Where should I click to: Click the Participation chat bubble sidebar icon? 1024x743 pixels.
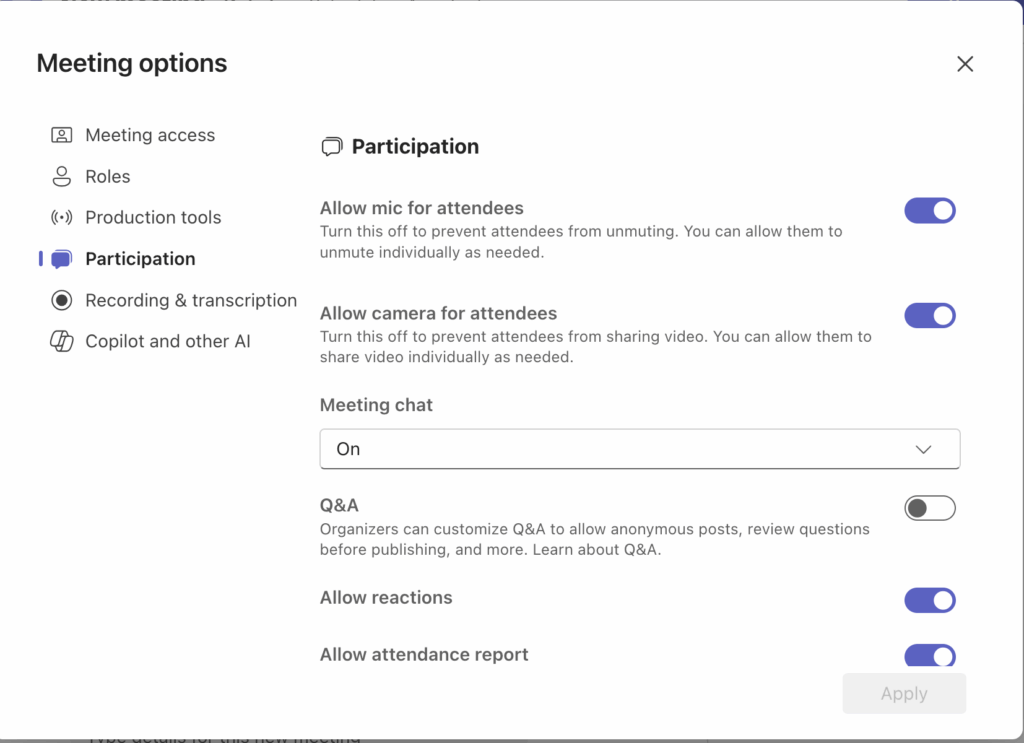click(x=62, y=259)
